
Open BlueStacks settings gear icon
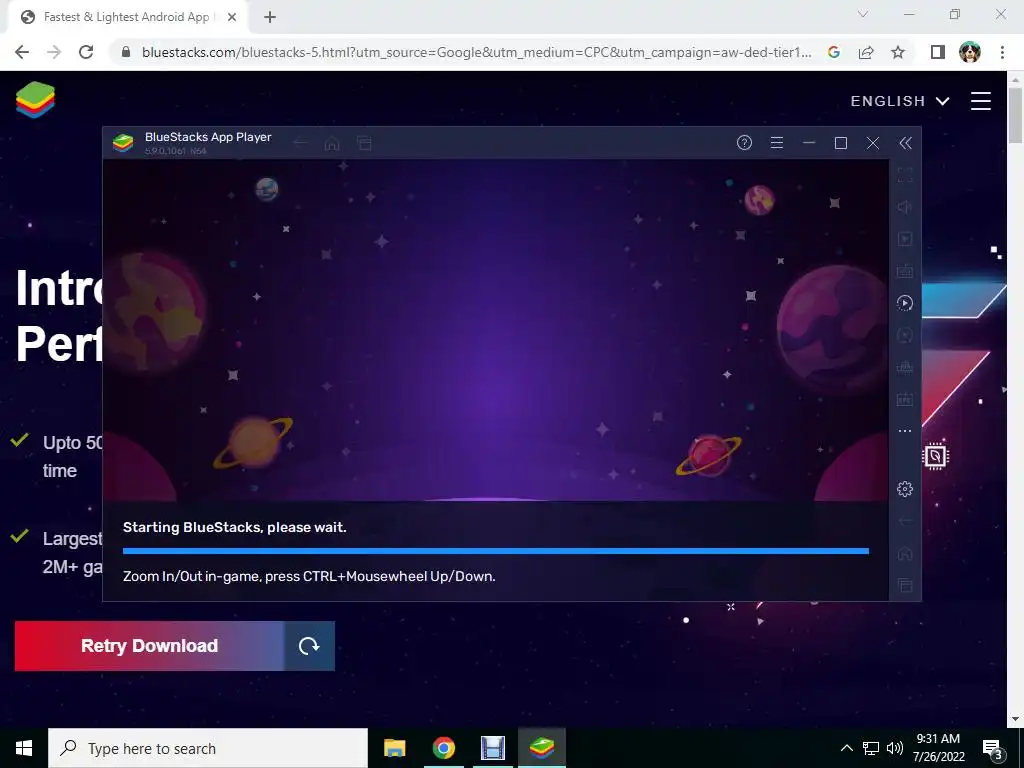coord(904,488)
